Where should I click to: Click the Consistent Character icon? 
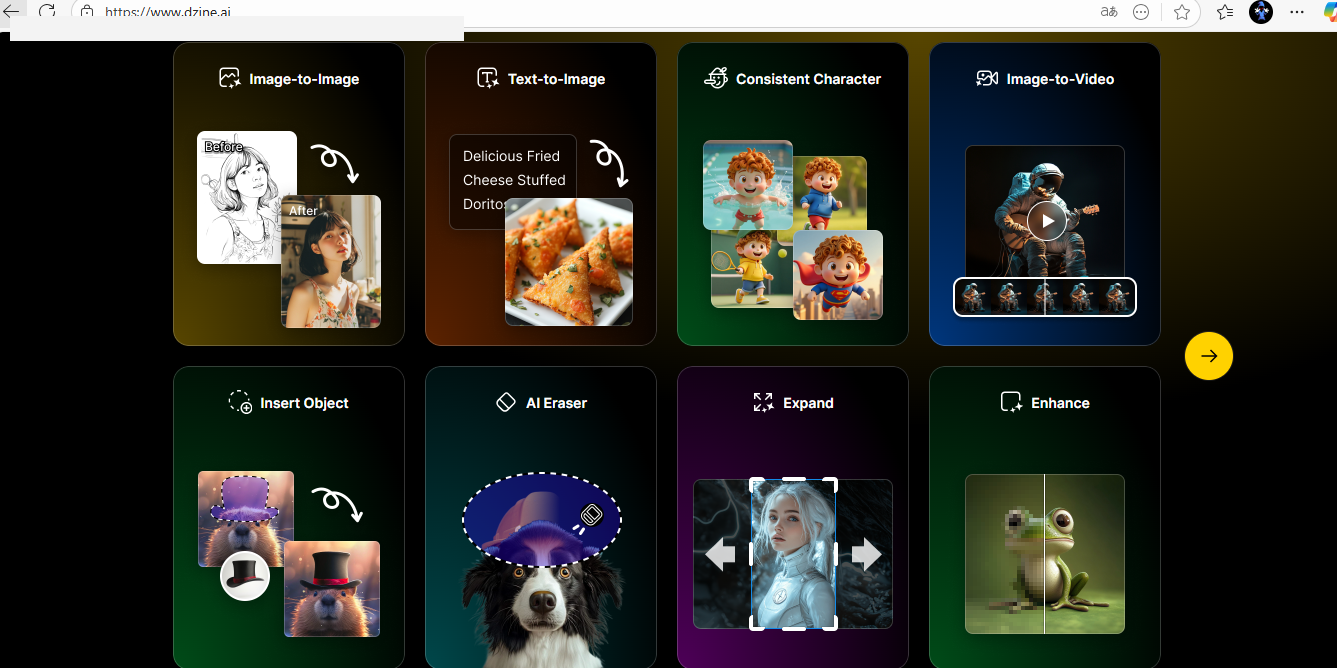point(716,78)
